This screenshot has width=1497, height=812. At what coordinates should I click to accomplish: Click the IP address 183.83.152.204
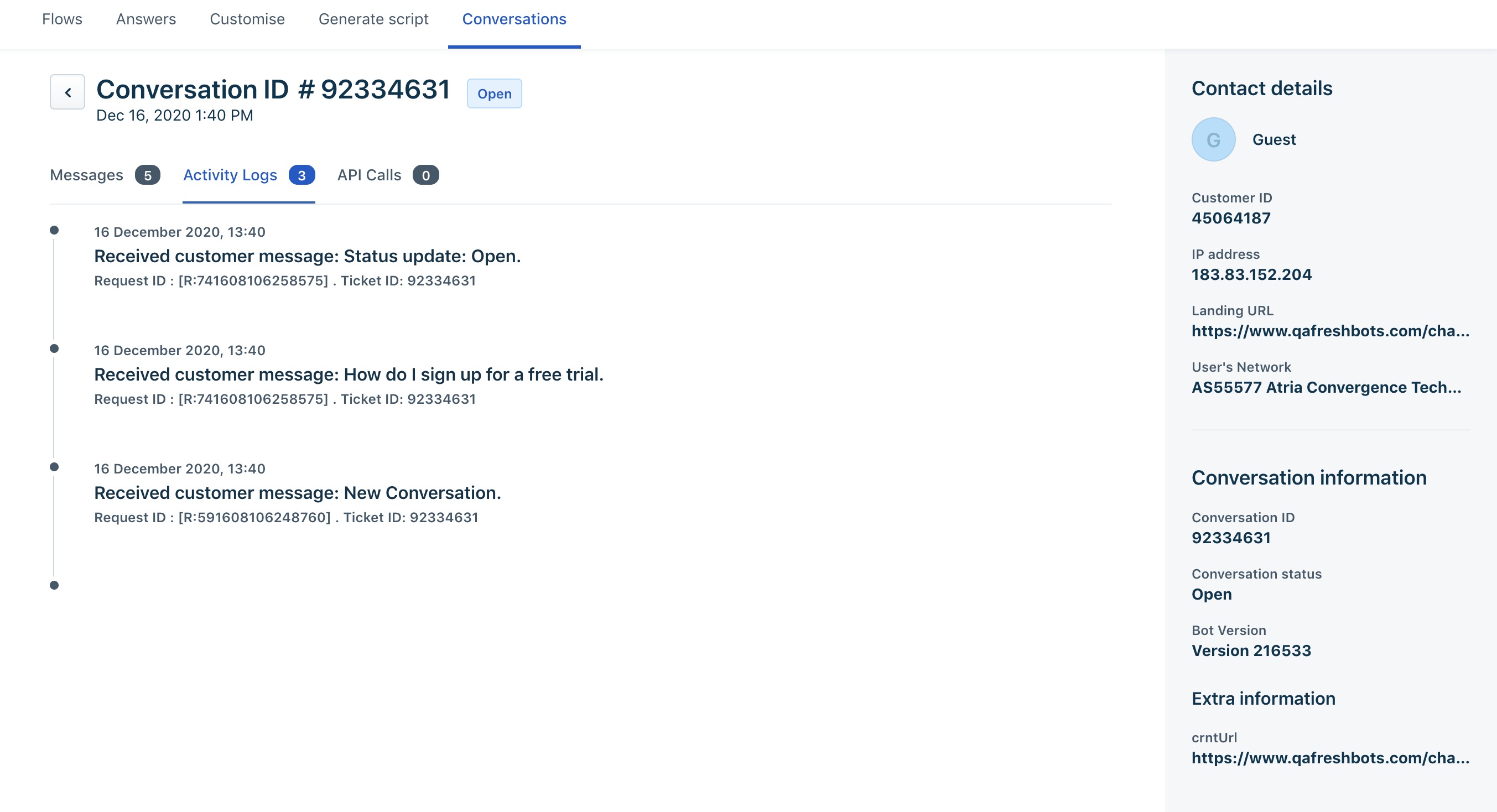pos(1251,274)
